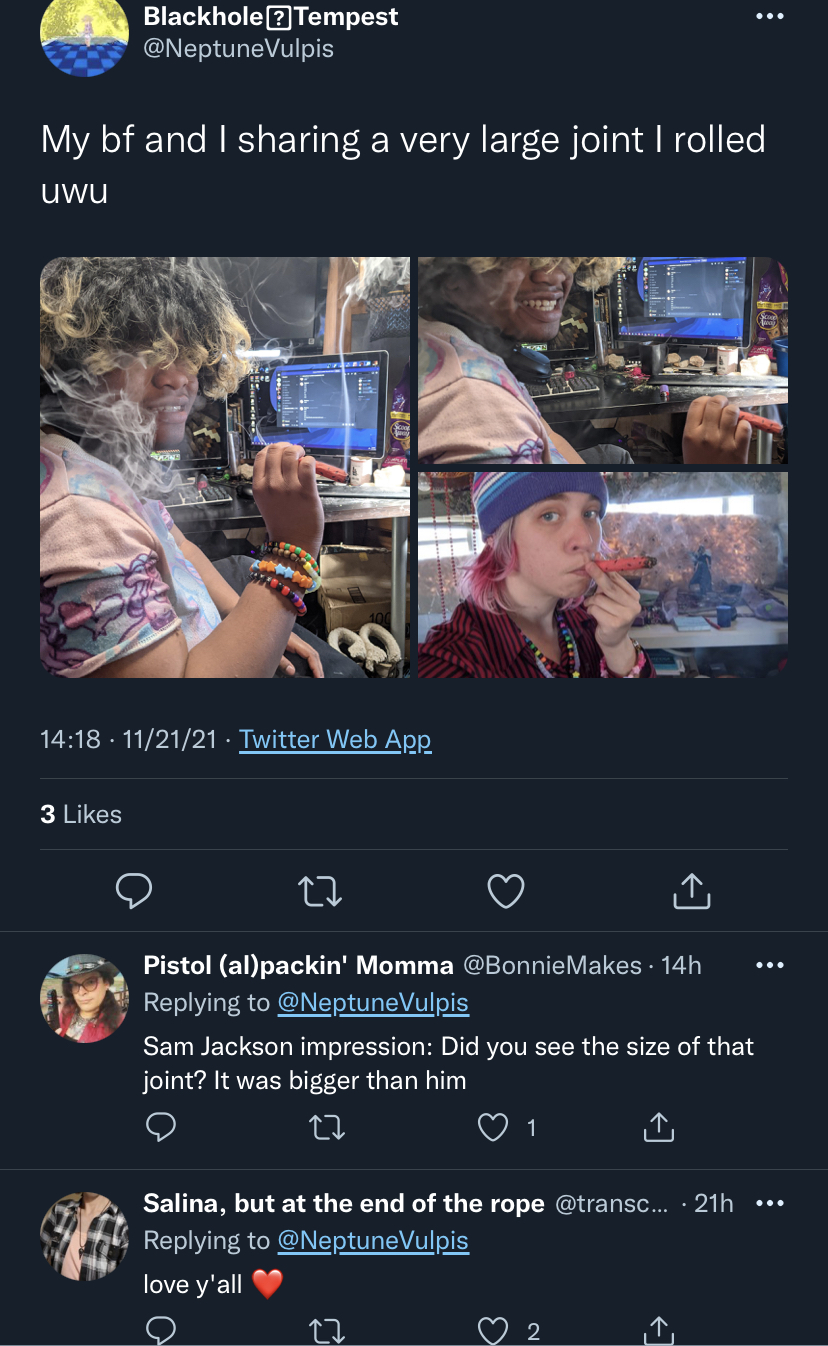Open more options for Blackhole Tempest tweet
Screen dimensions: 828x1346
[769, 17]
